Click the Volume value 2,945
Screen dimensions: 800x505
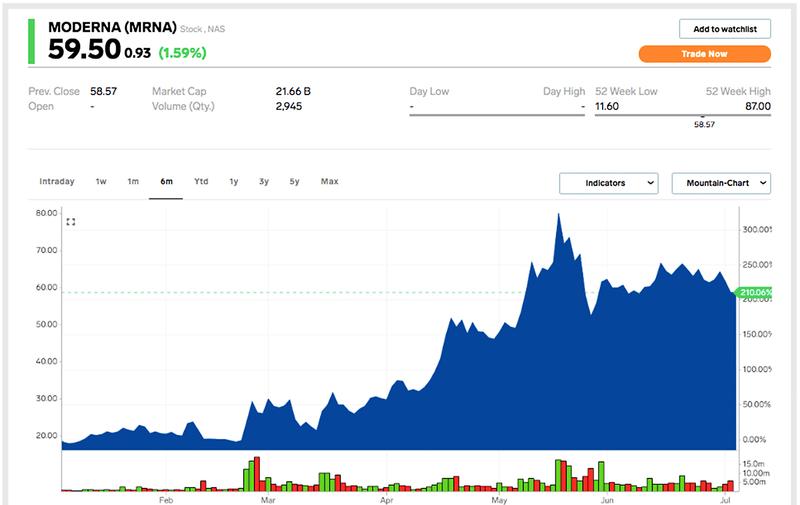[x=289, y=107]
